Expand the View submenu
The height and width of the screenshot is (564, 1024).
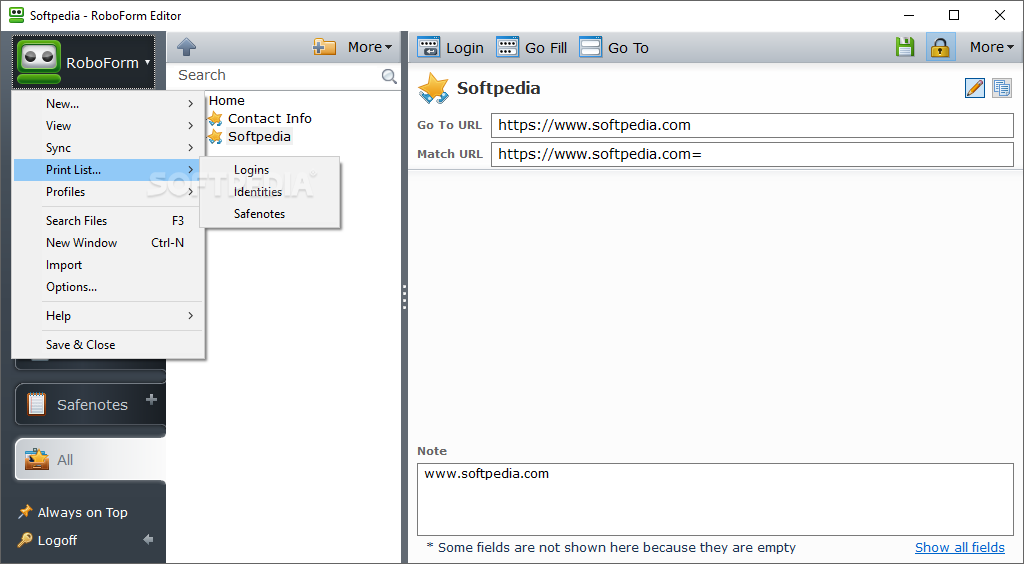[108, 125]
